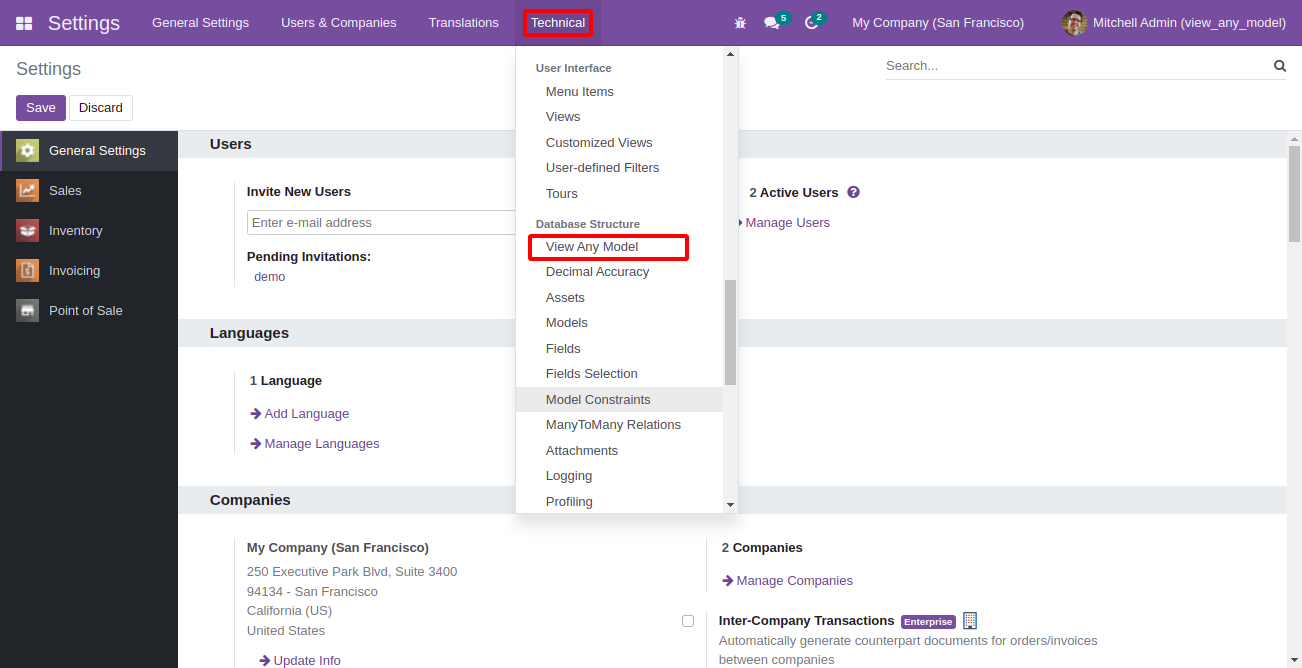Click Manage Companies link

787,581
